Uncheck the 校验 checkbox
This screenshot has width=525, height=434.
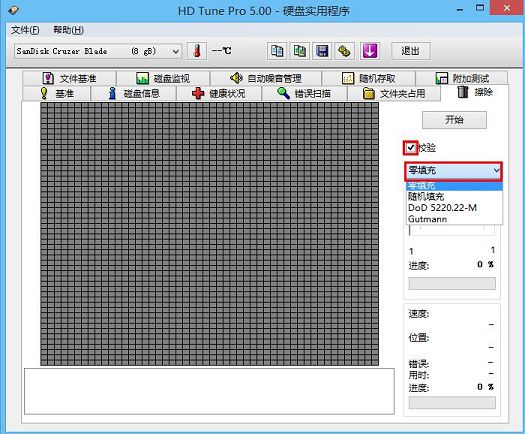(x=410, y=148)
